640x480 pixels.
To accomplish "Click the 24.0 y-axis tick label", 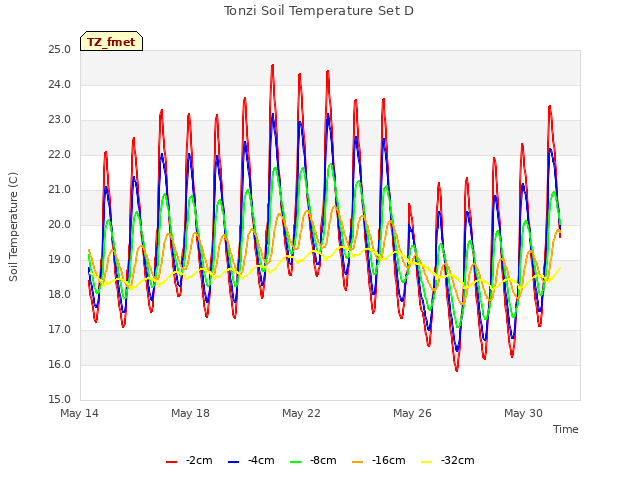I will [60, 85].
